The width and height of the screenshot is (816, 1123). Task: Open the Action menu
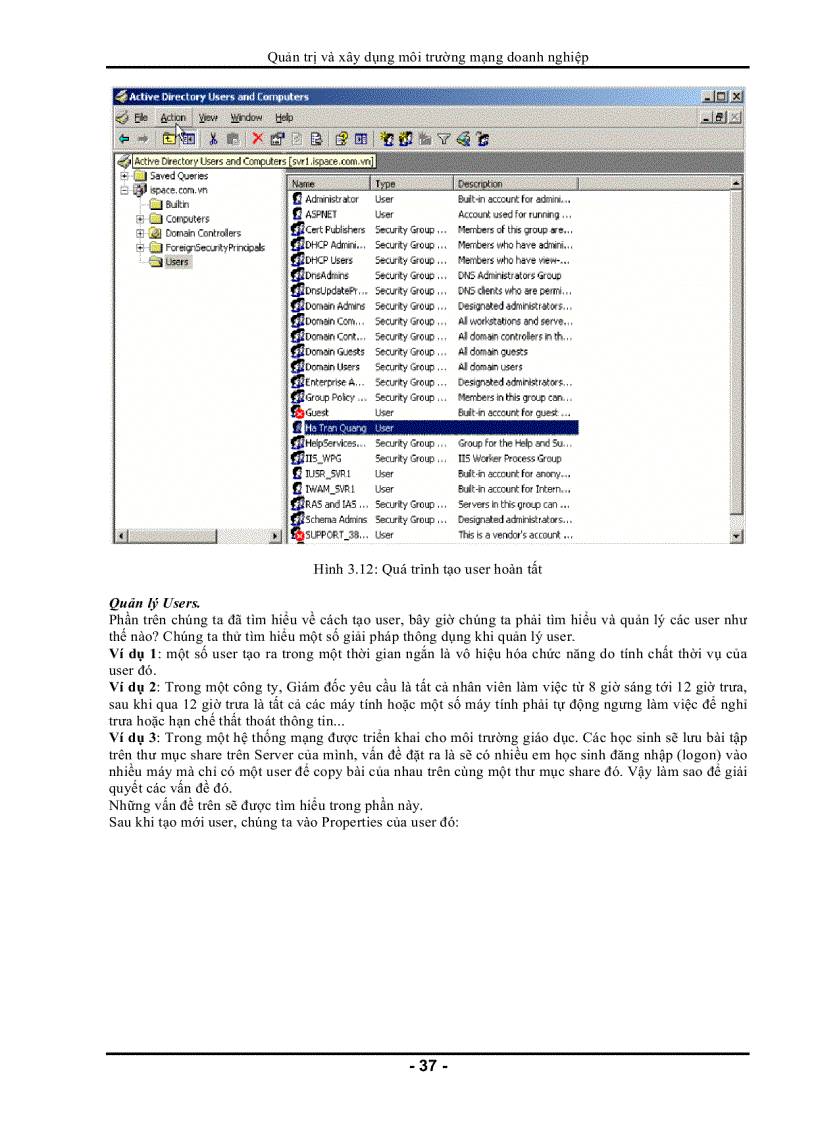(173, 117)
